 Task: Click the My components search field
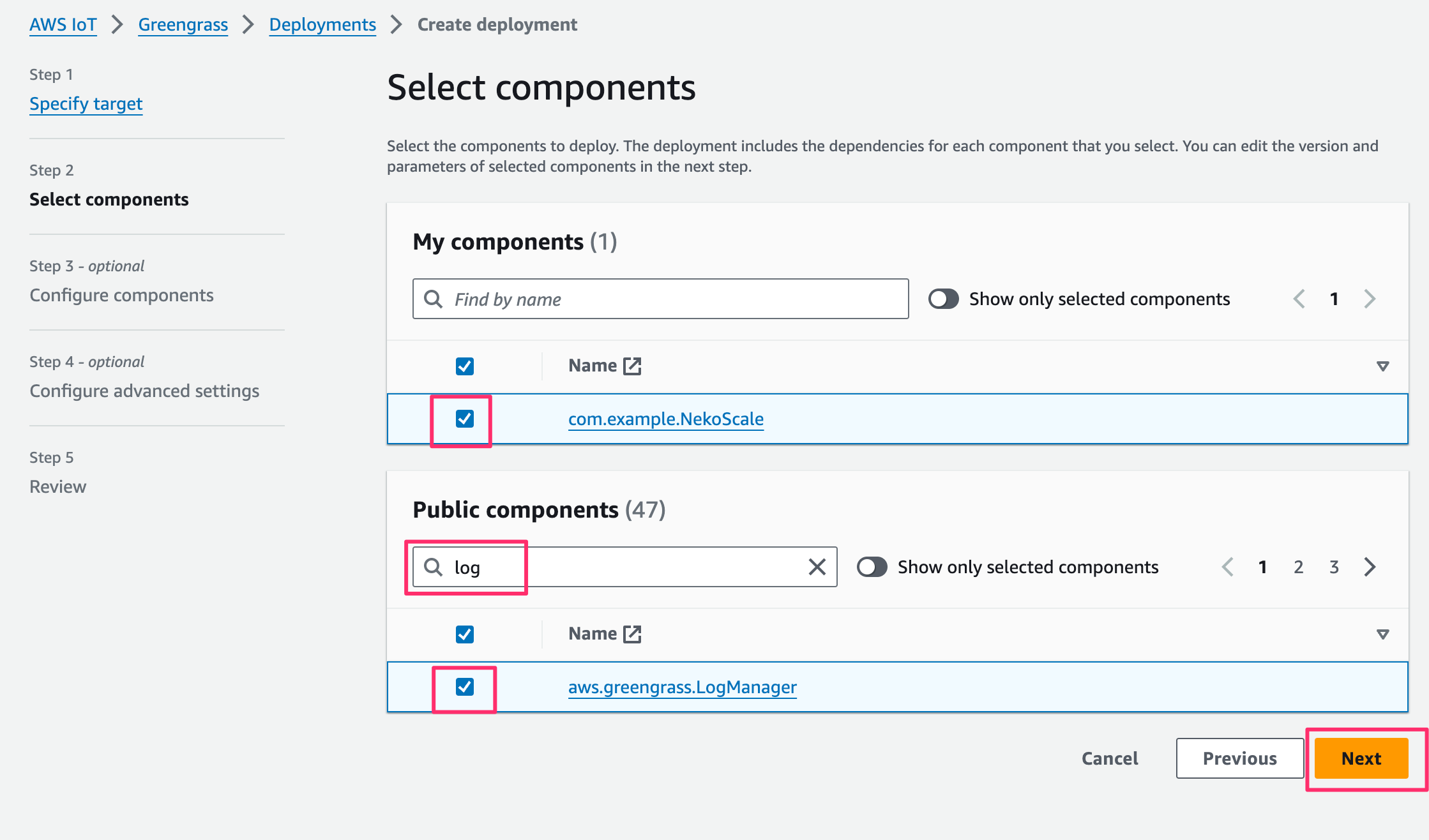coord(660,299)
